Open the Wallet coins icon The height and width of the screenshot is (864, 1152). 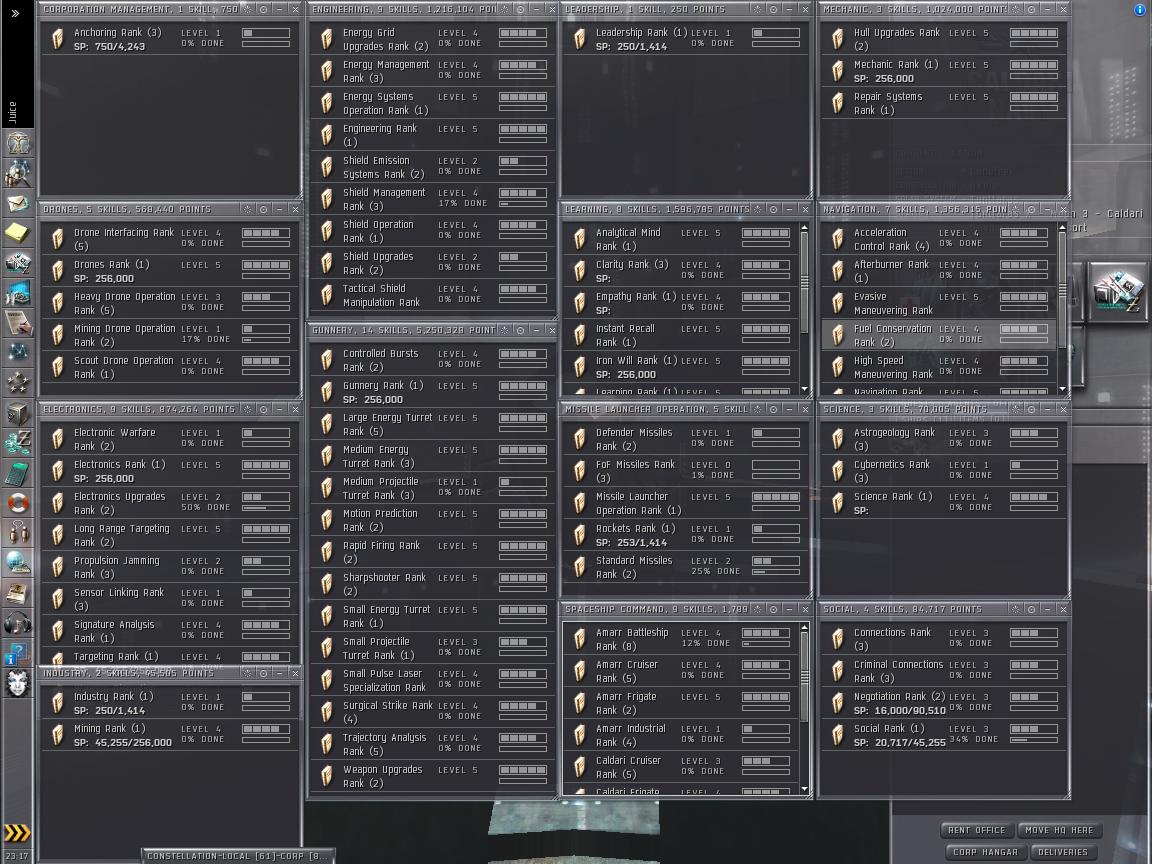click(18, 442)
